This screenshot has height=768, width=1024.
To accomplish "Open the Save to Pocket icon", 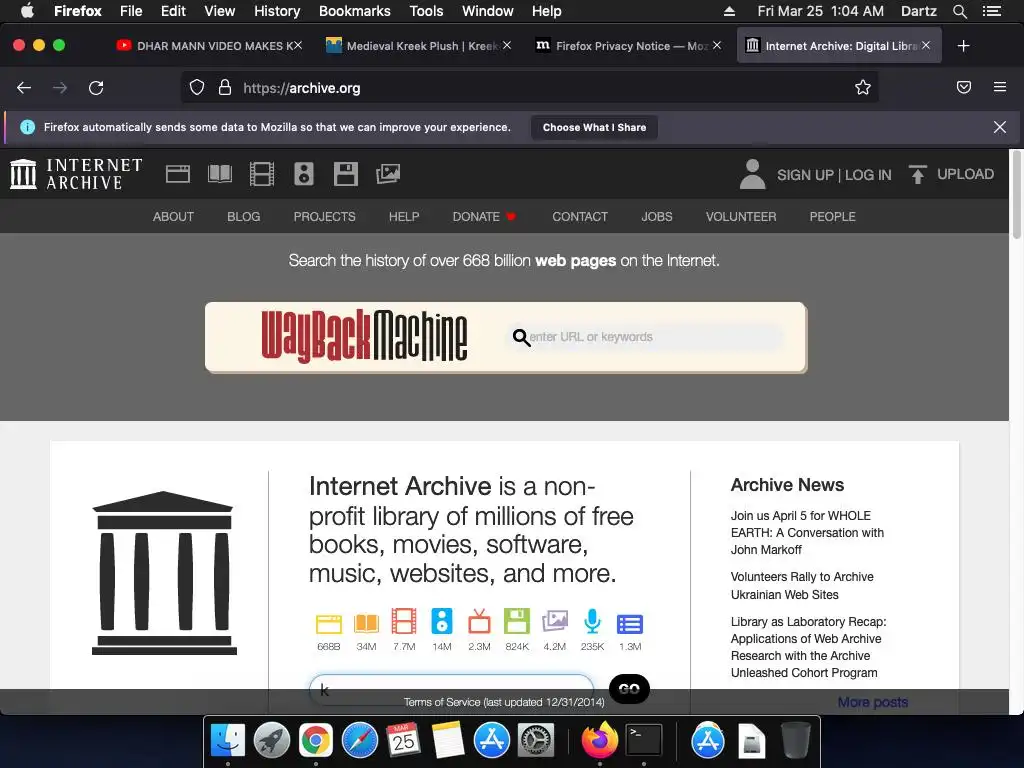I will click(963, 88).
